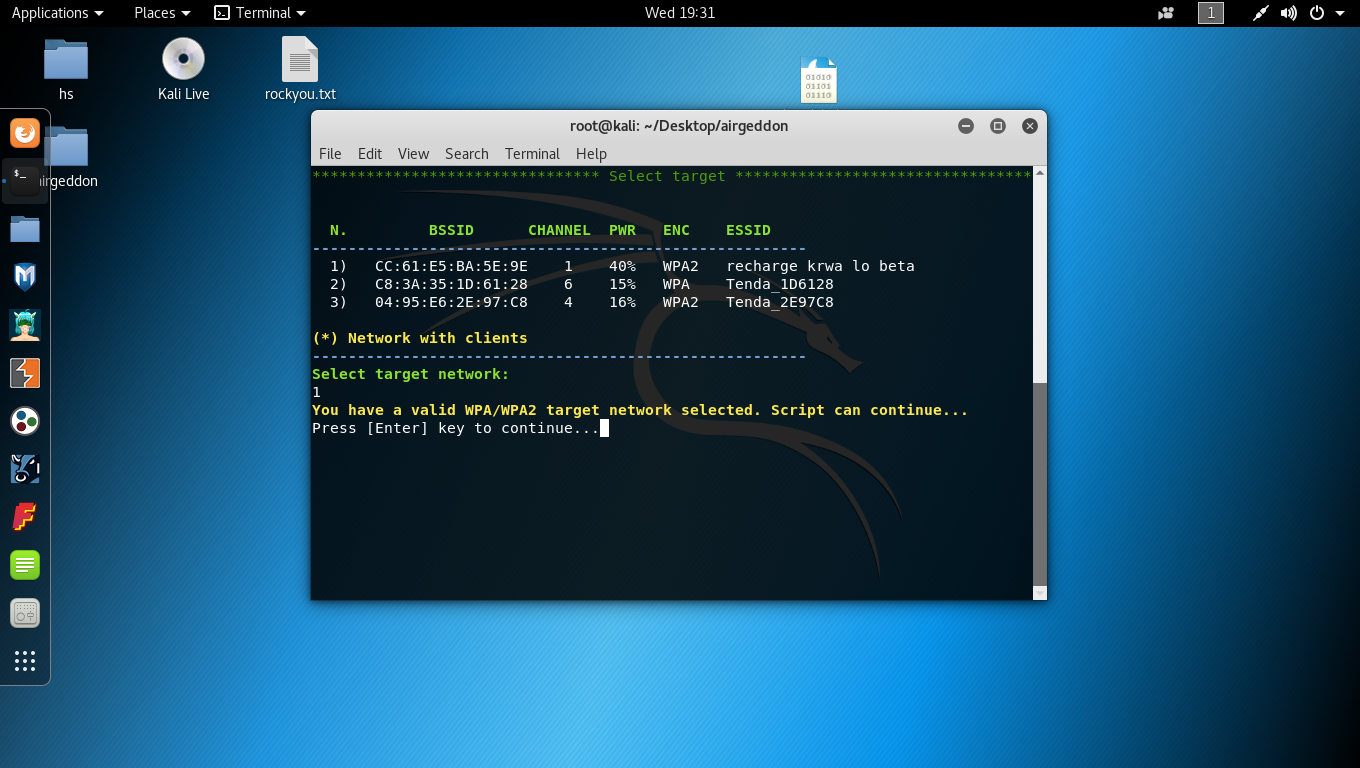1360x768 pixels.
Task: Click the ESSID recharge krwa lo beta
Action: pos(820,266)
